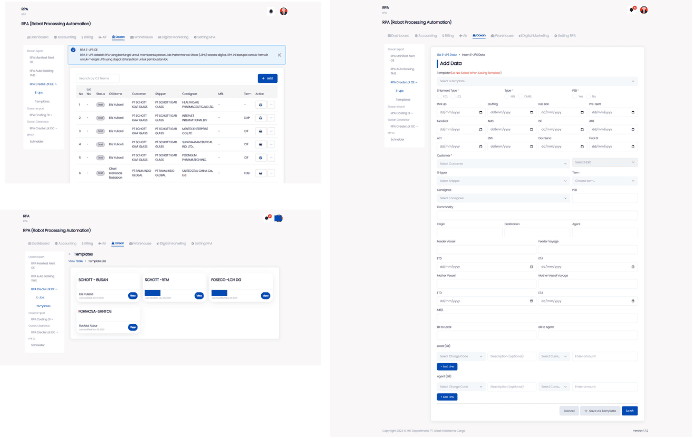The width and height of the screenshot is (693, 438).
Task: Click Submit button in Add Data form
Action: pyautogui.click(x=630, y=411)
